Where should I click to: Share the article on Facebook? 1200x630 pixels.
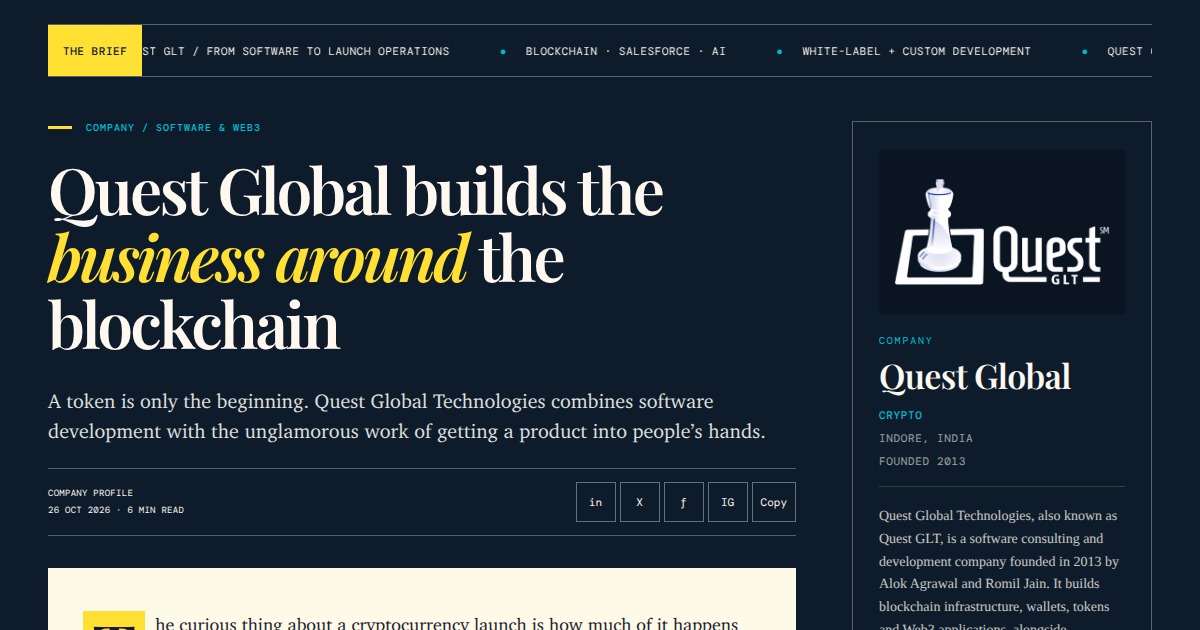click(x=684, y=502)
